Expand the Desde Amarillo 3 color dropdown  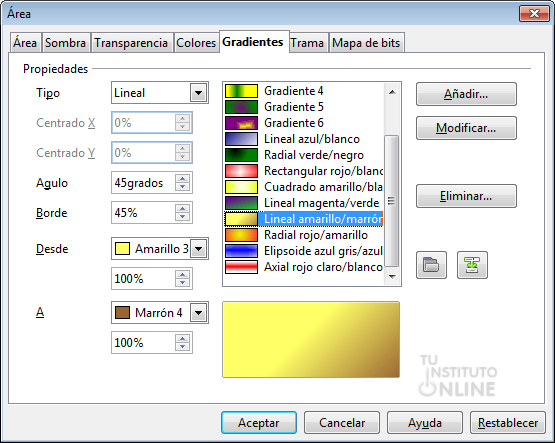tap(198, 249)
